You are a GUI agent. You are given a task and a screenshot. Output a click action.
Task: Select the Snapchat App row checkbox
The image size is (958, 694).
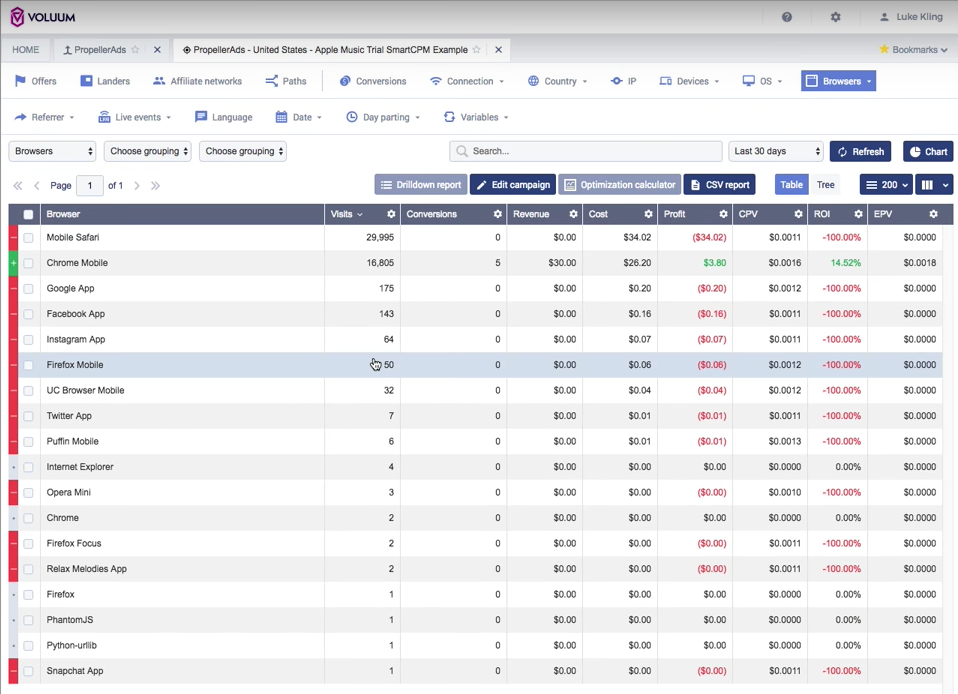tap(28, 671)
